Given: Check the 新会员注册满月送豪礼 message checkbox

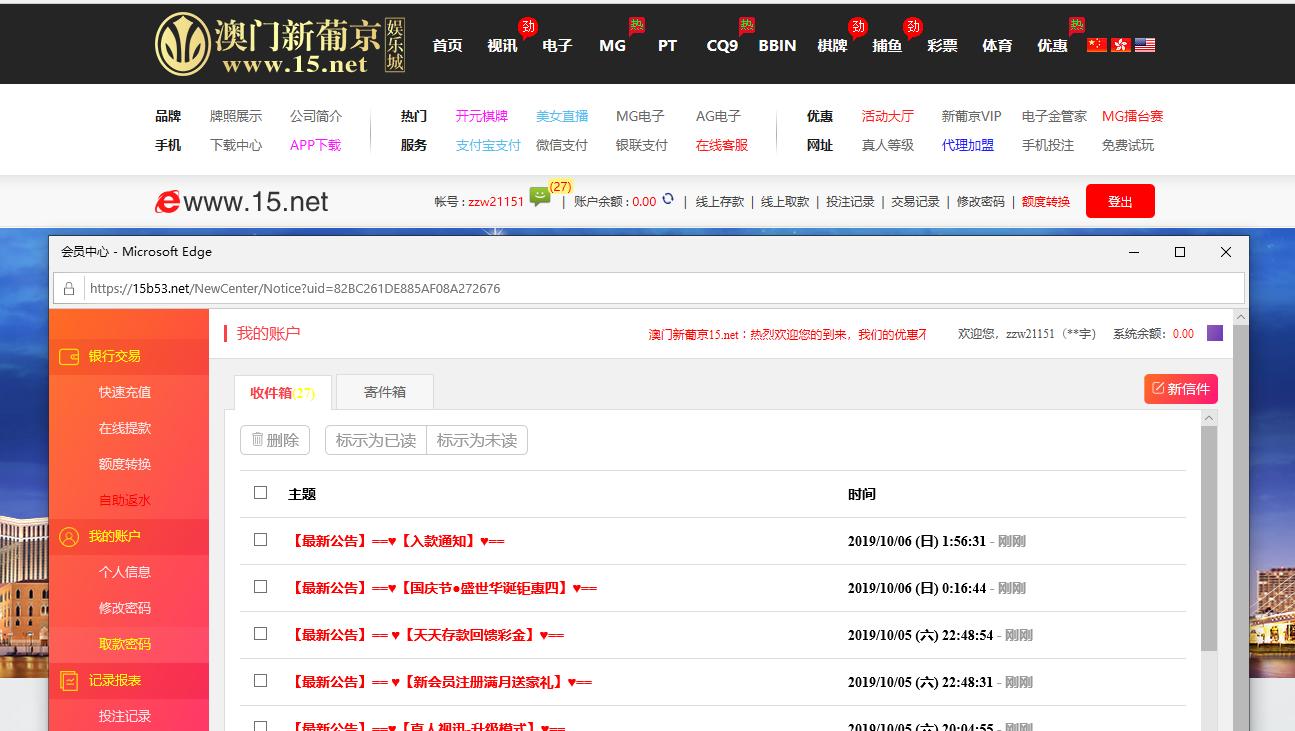Looking at the screenshot, I should click(261, 680).
